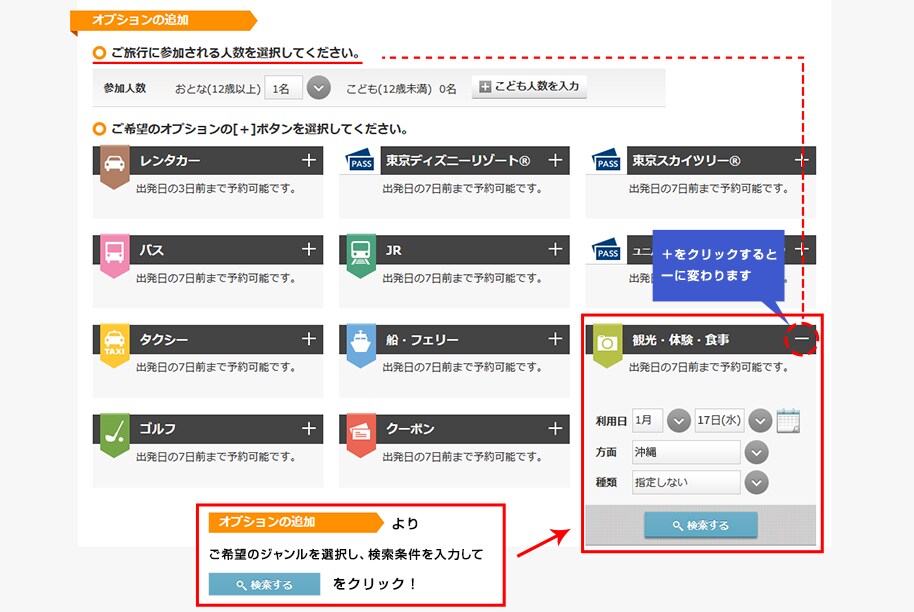This screenshot has height=612, width=914.
Task: Click the sightseeing camera icon
Action: [607, 342]
